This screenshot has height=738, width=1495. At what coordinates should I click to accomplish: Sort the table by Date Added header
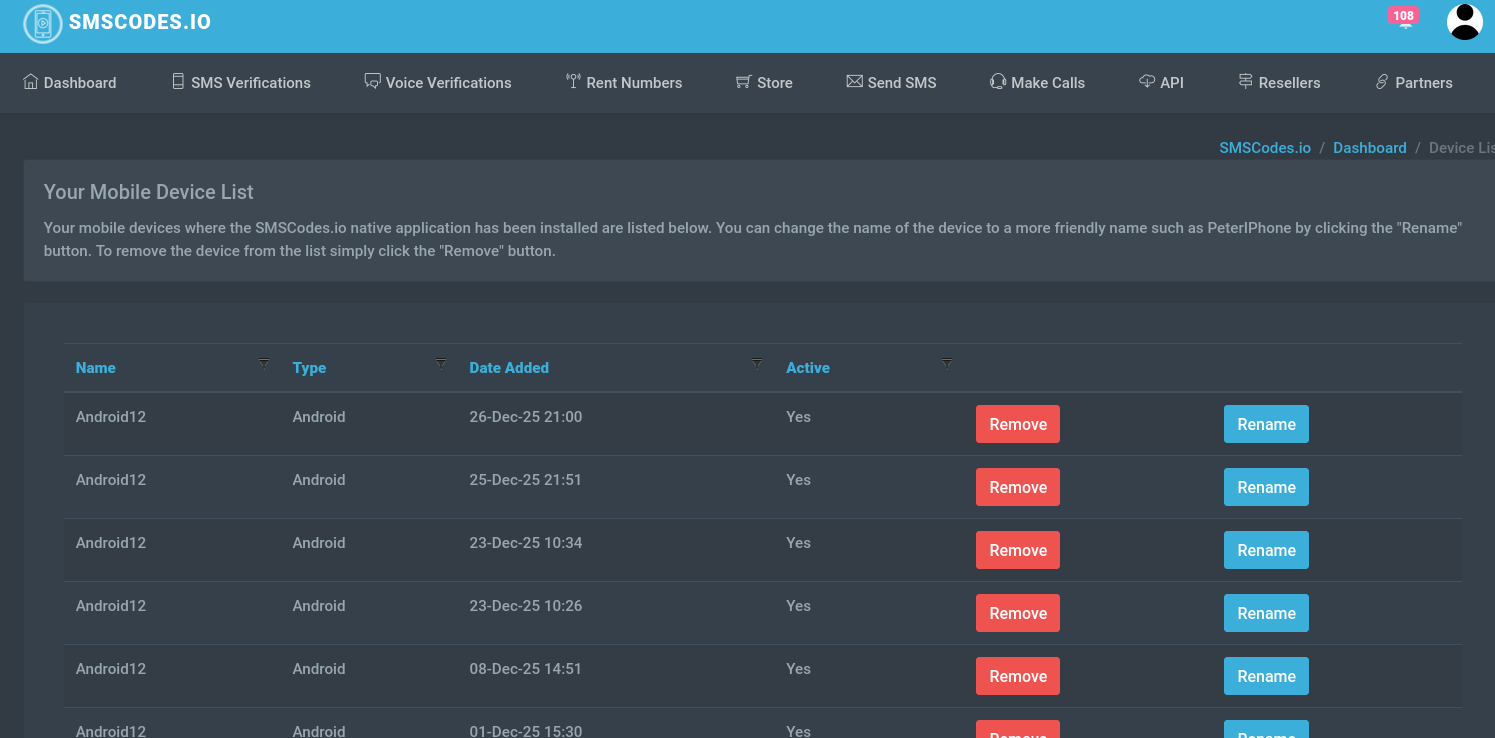(x=509, y=368)
